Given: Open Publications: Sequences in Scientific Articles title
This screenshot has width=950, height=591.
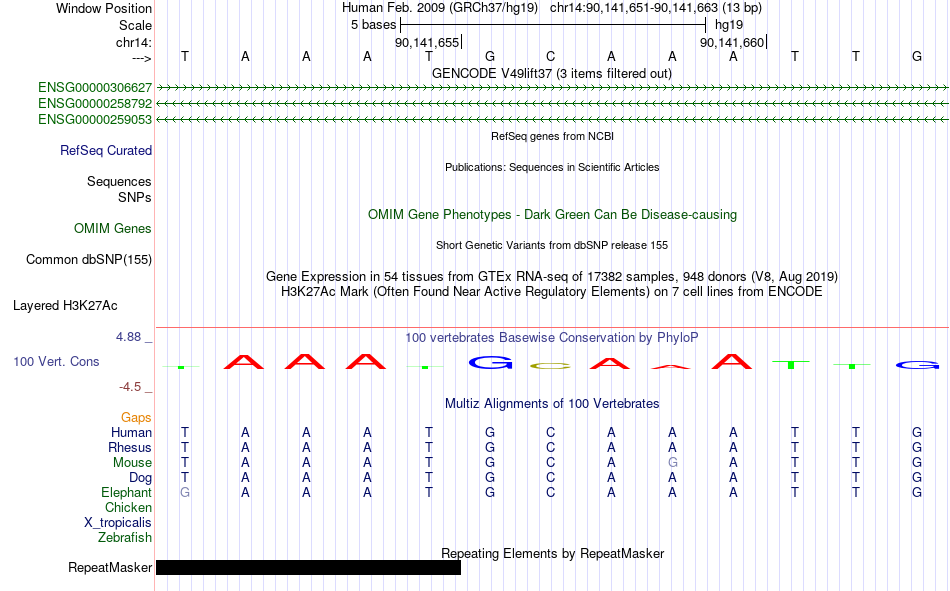Looking at the screenshot, I should (552, 167).
